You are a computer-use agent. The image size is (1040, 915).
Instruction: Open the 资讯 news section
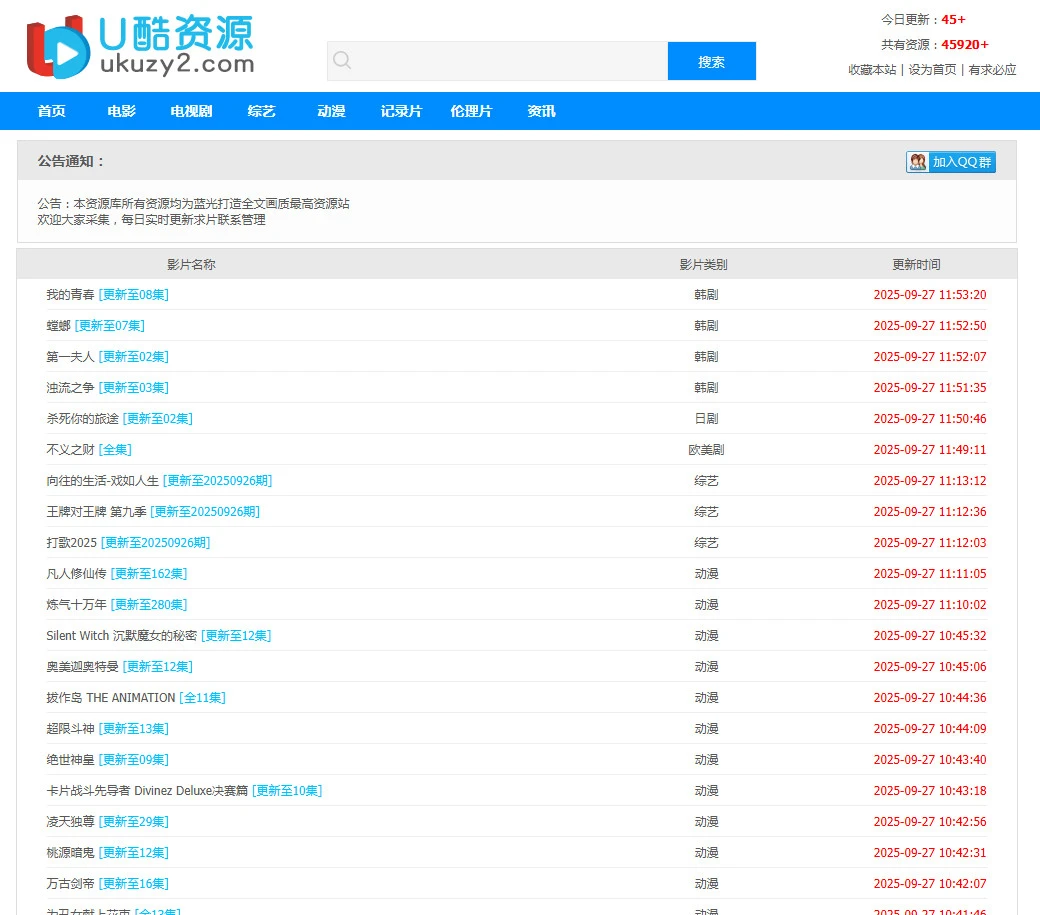(540, 111)
